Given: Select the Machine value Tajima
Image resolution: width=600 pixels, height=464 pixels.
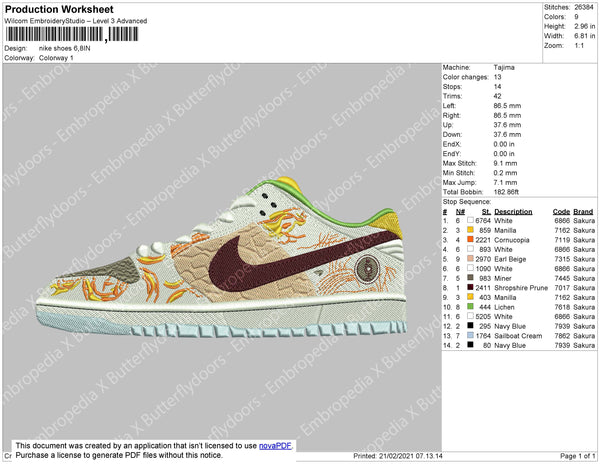Looking at the screenshot, I should click(504, 67).
